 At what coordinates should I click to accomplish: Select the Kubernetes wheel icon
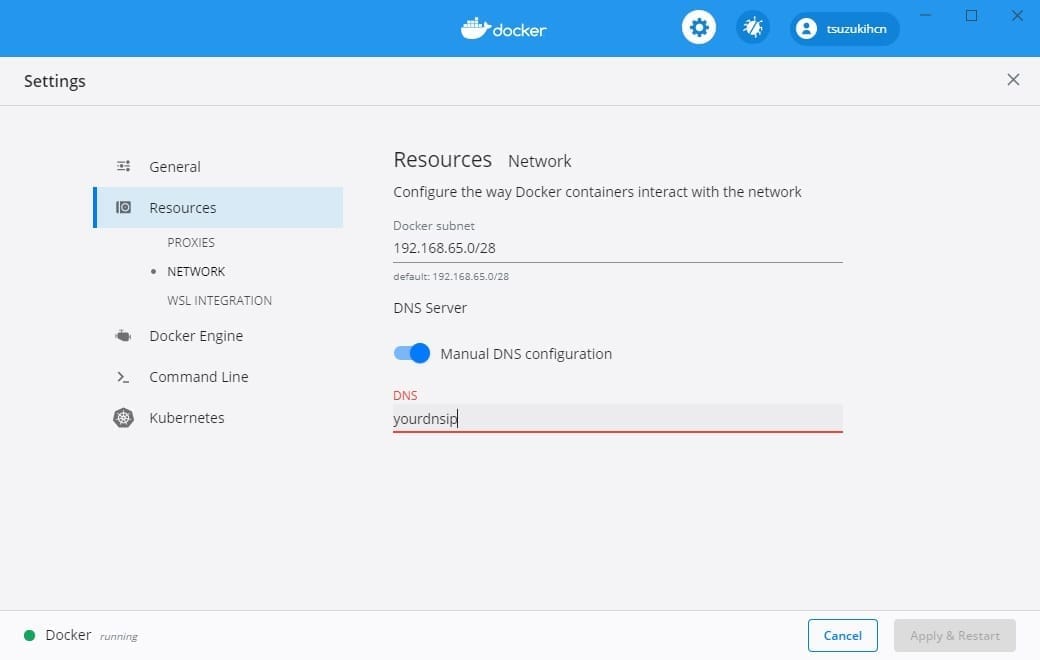[123, 418]
